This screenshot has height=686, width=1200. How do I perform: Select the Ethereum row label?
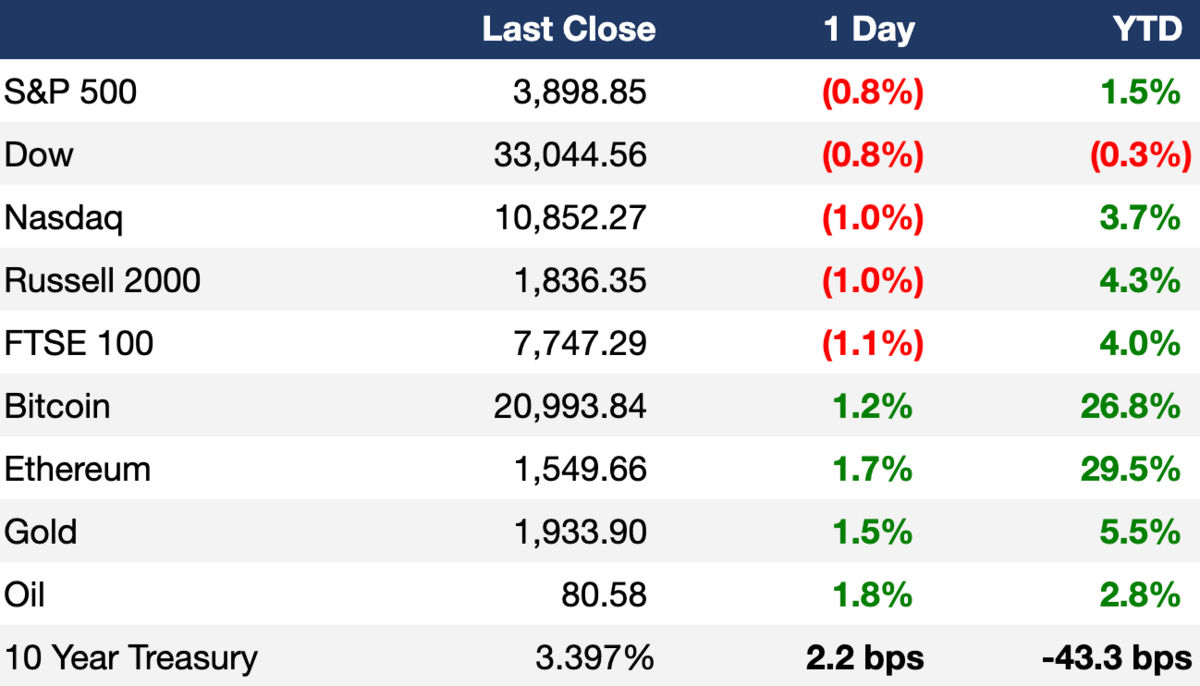(x=77, y=470)
